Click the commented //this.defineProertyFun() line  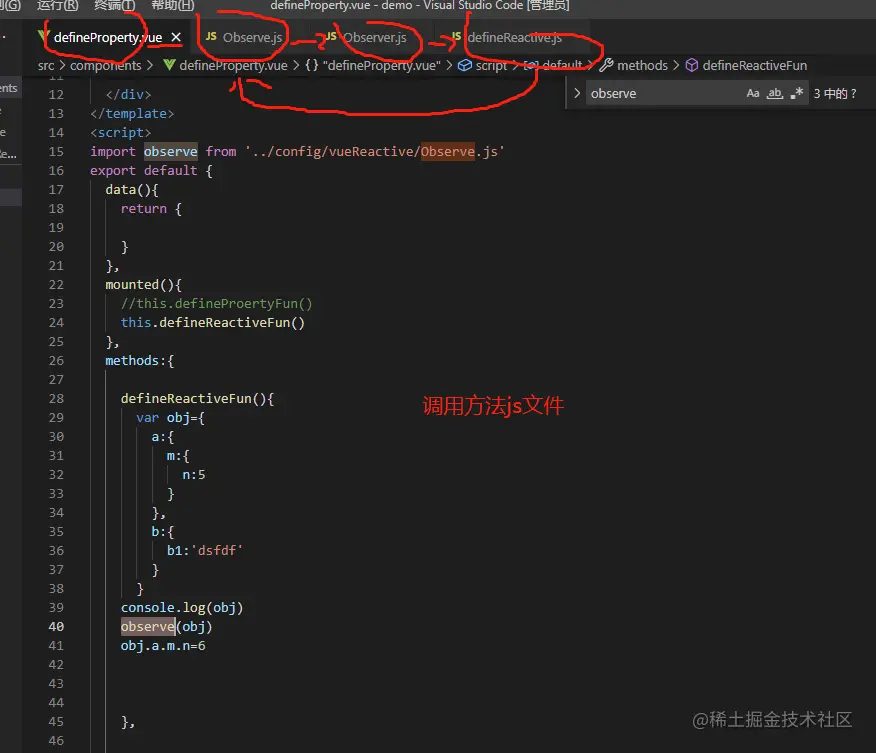click(x=216, y=303)
